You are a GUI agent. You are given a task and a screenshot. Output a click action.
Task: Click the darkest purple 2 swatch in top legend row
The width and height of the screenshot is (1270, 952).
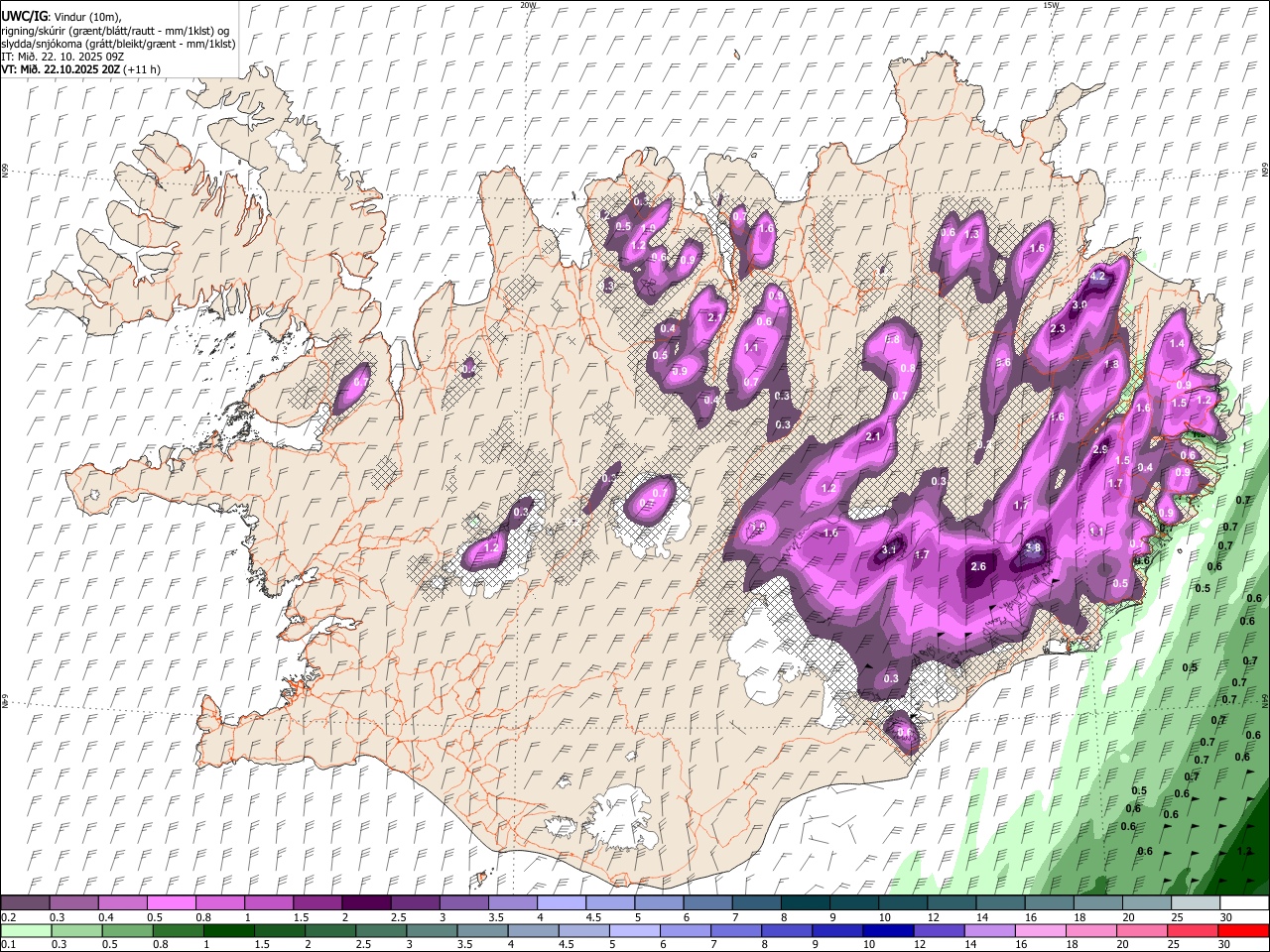(366, 903)
